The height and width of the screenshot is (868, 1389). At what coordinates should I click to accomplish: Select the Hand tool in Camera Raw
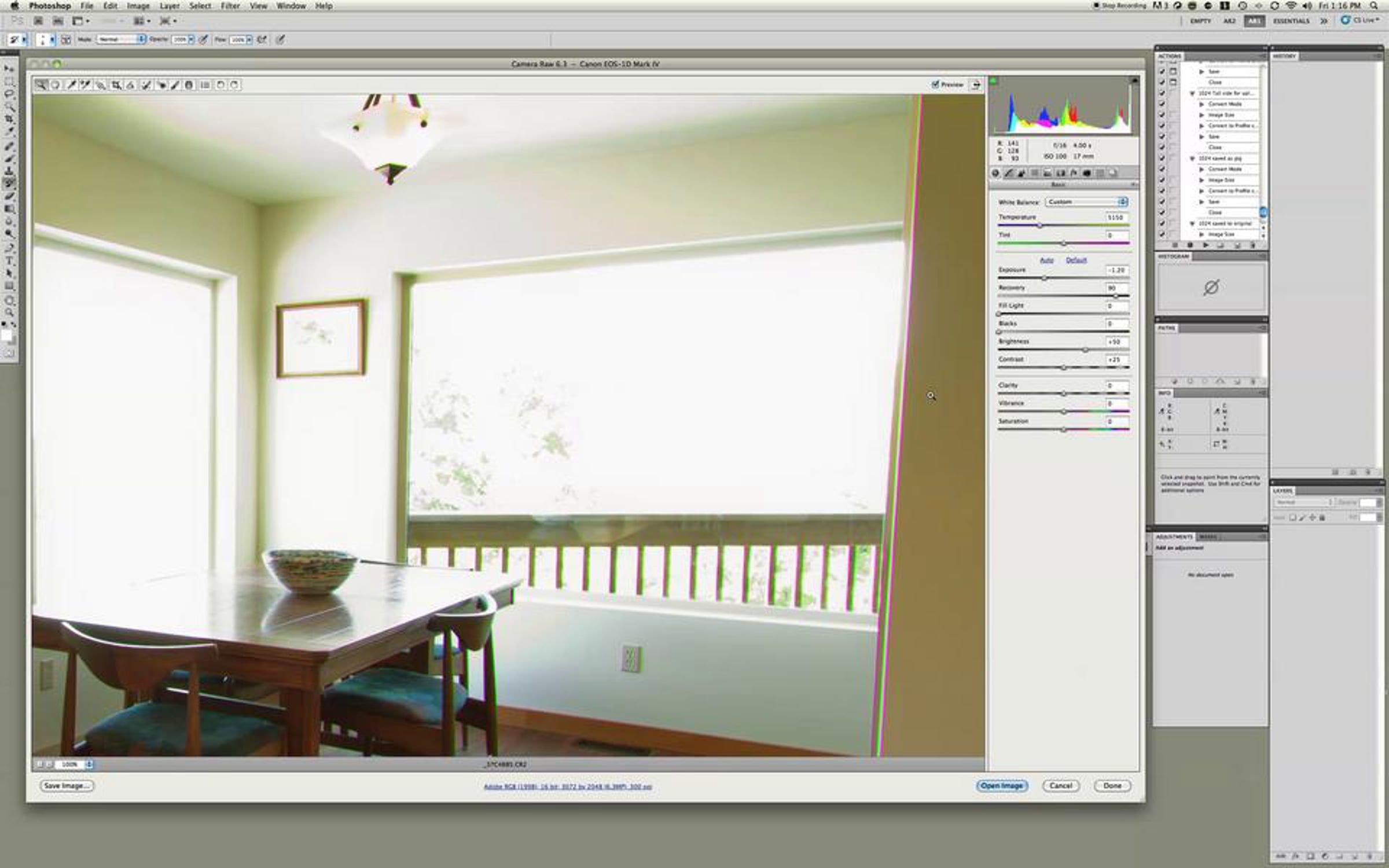pyautogui.click(x=56, y=85)
